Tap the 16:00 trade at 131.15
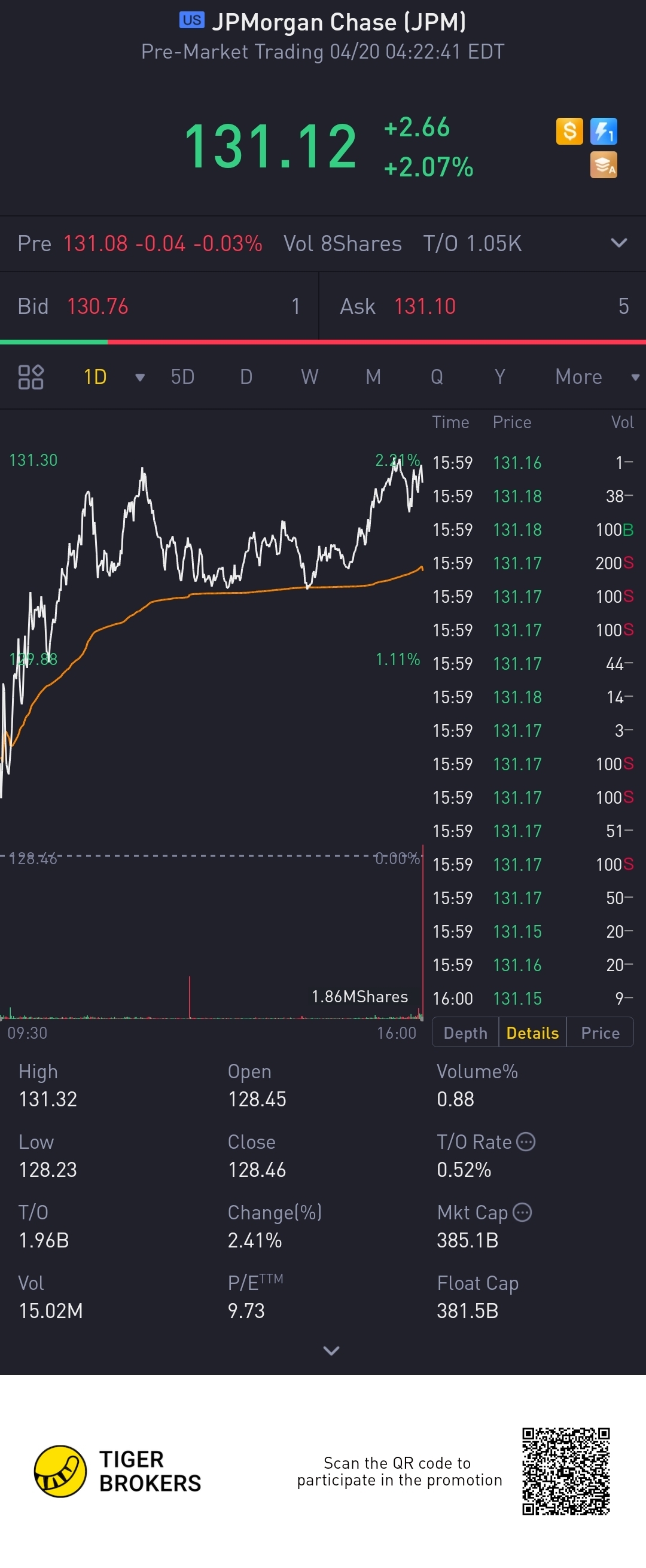Image resolution: width=646 pixels, height=1568 pixels. (x=533, y=998)
